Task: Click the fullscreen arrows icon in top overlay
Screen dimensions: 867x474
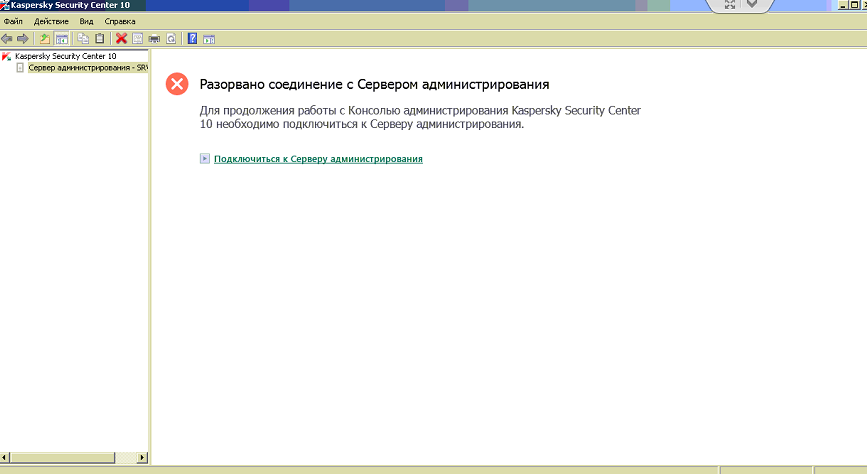Action: [x=730, y=4]
